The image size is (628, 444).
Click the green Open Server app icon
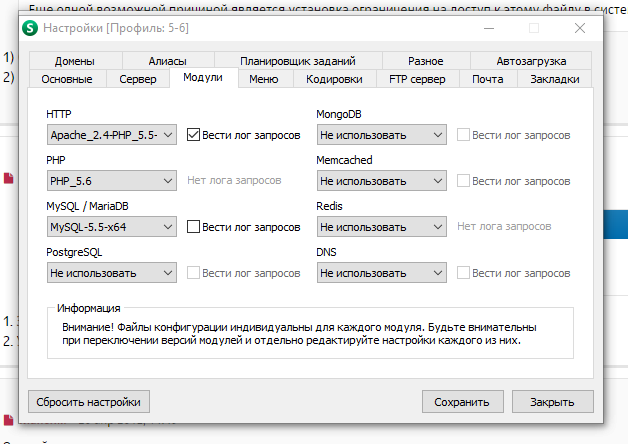[30, 28]
